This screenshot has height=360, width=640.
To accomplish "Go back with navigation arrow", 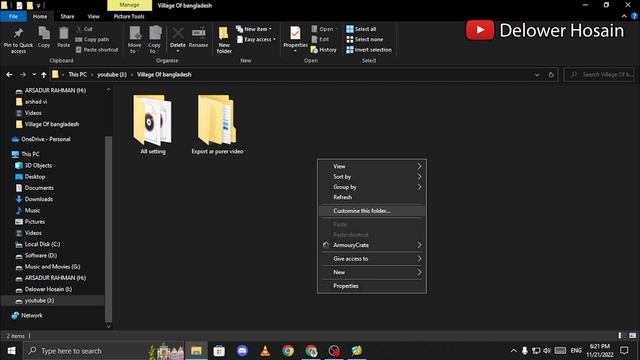I will (x=9, y=75).
